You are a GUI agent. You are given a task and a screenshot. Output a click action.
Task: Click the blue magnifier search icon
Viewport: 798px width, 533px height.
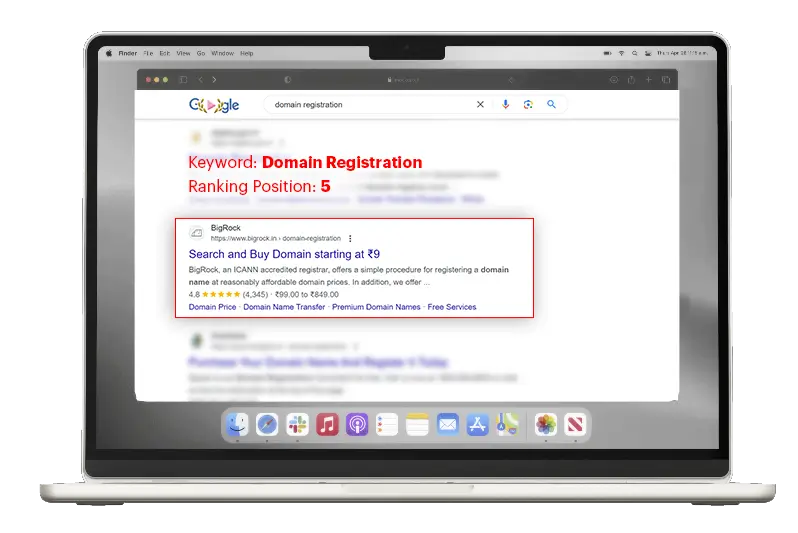[551, 104]
